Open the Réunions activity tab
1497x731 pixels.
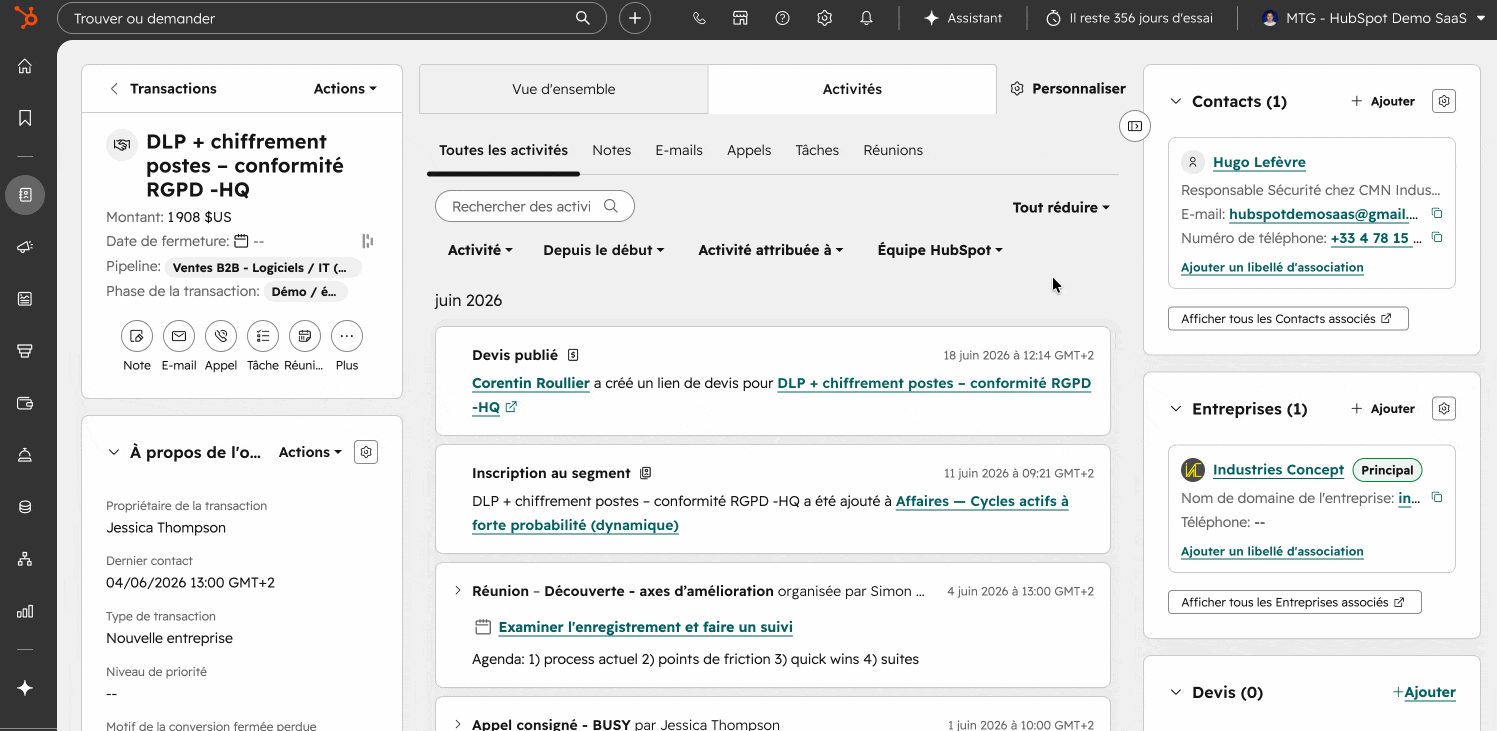point(893,150)
